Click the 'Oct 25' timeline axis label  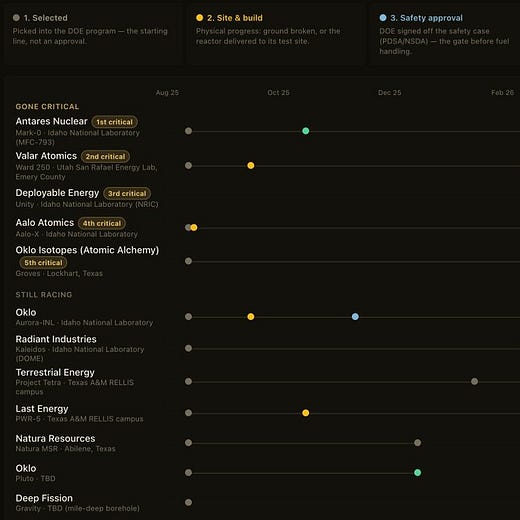point(278,93)
